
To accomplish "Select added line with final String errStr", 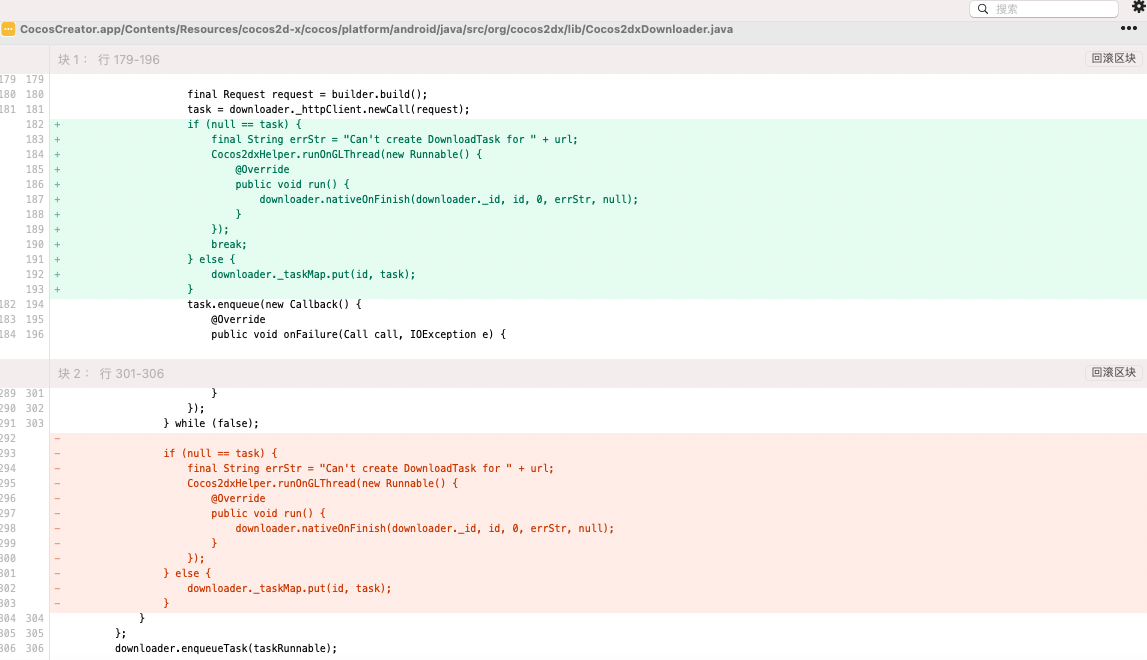I will 394,140.
